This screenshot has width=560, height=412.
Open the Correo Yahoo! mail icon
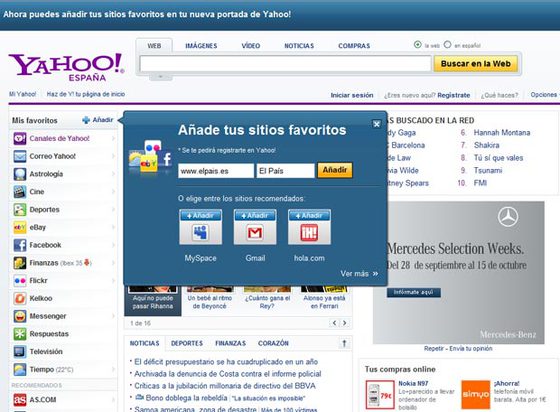pos(20,156)
